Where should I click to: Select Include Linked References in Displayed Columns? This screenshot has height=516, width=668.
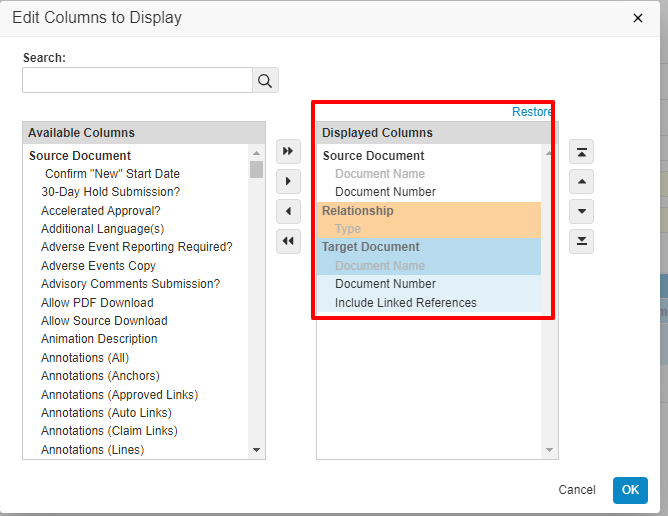(405, 303)
